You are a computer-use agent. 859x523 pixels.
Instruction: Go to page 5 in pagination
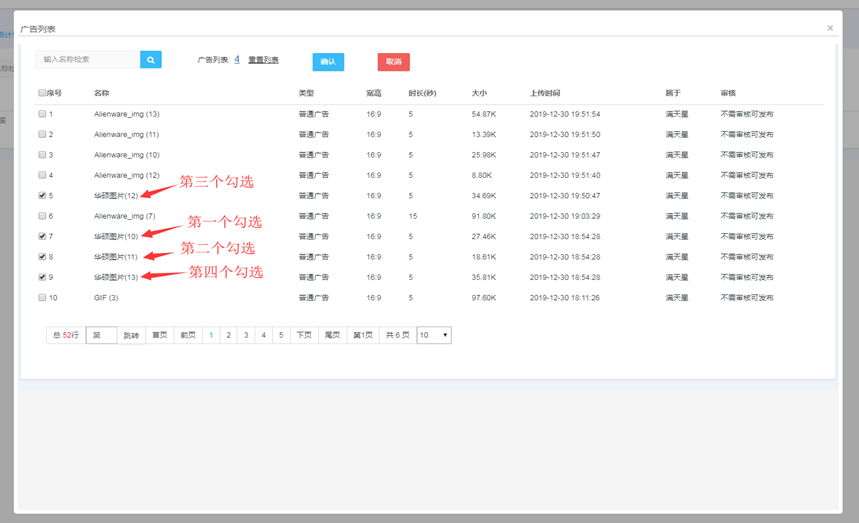point(281,336)
